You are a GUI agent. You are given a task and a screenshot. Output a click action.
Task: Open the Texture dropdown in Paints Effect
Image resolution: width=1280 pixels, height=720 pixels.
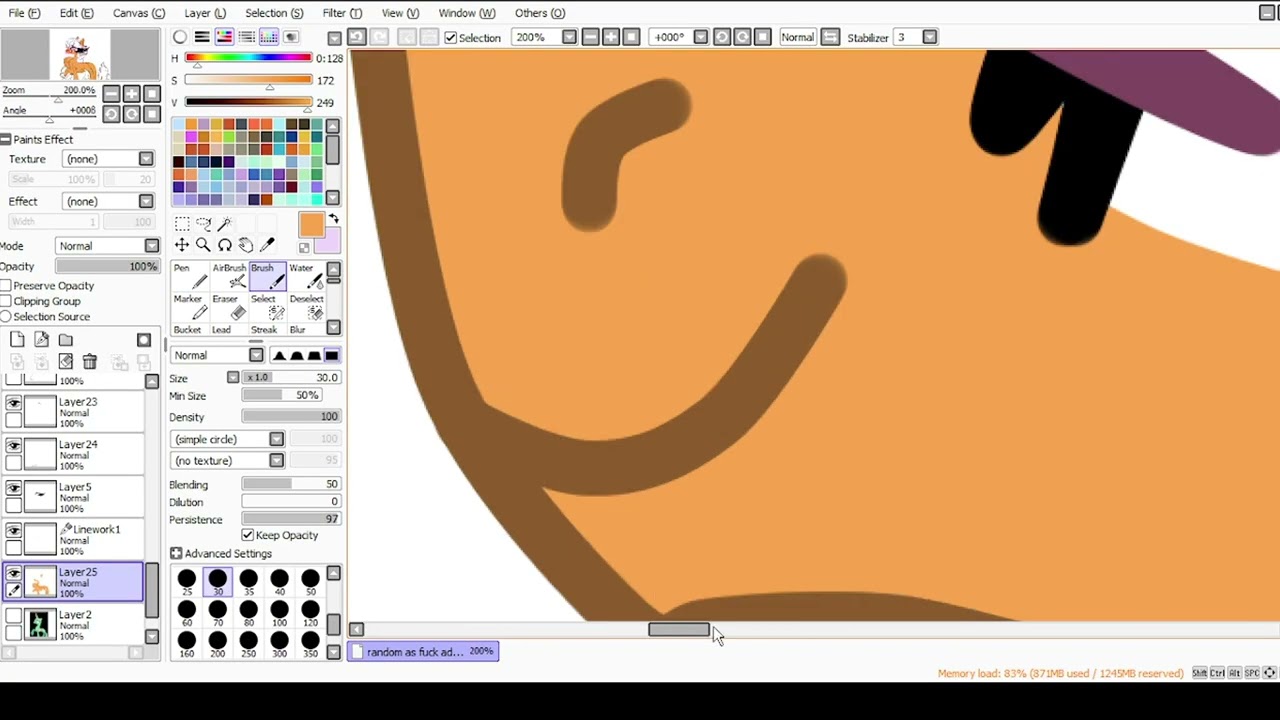click(x=146, y=159)
